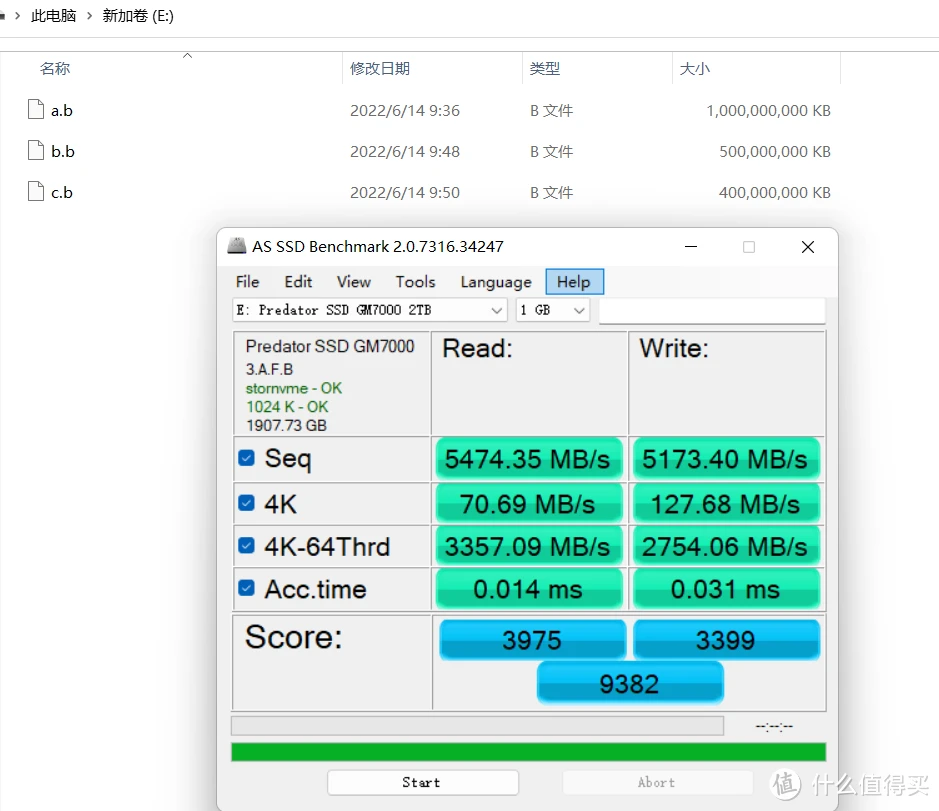
Task: Open the drive selection dropdown showing Predator SSD GM7000
Action: pyautogui.click(x=497, y=310)
